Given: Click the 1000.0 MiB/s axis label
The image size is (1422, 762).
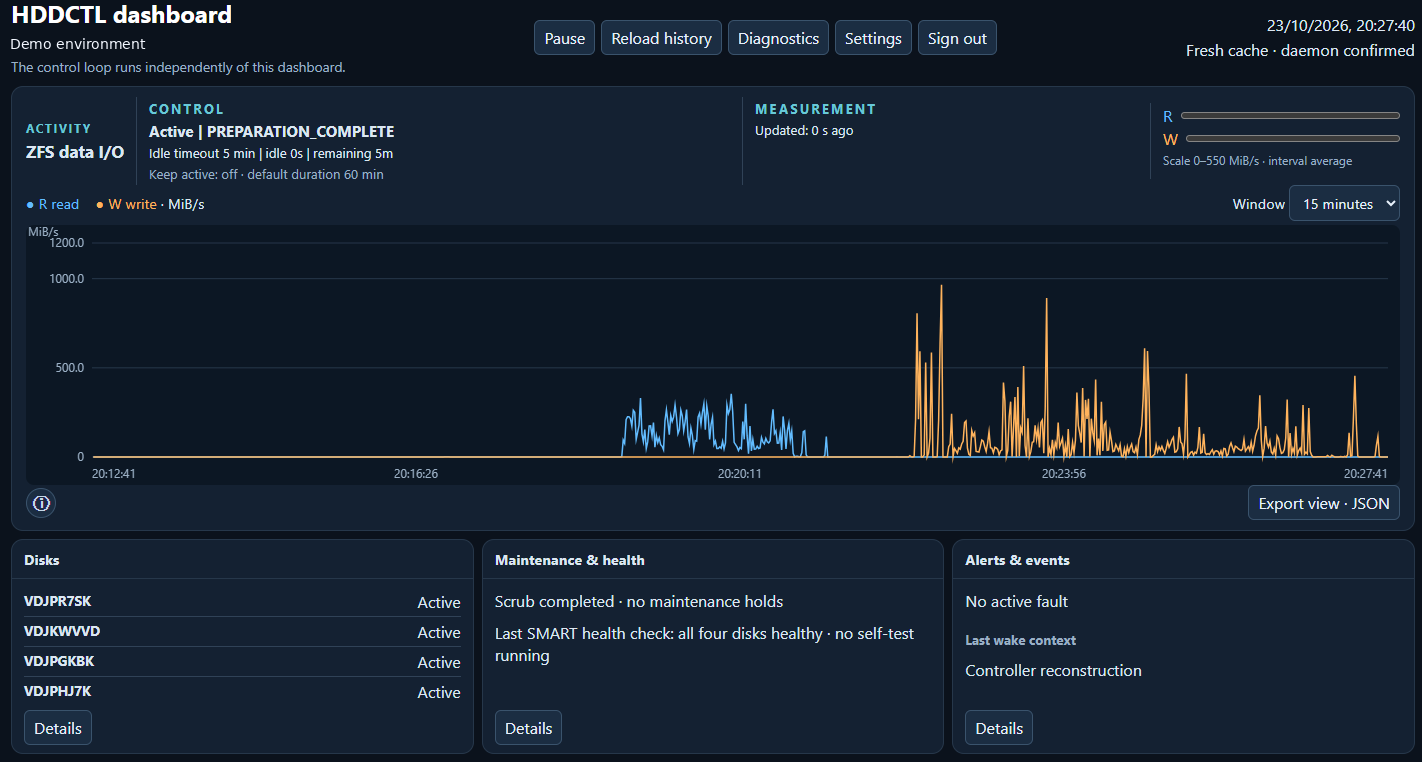Looking at the screenshot, I should [66, 278].
